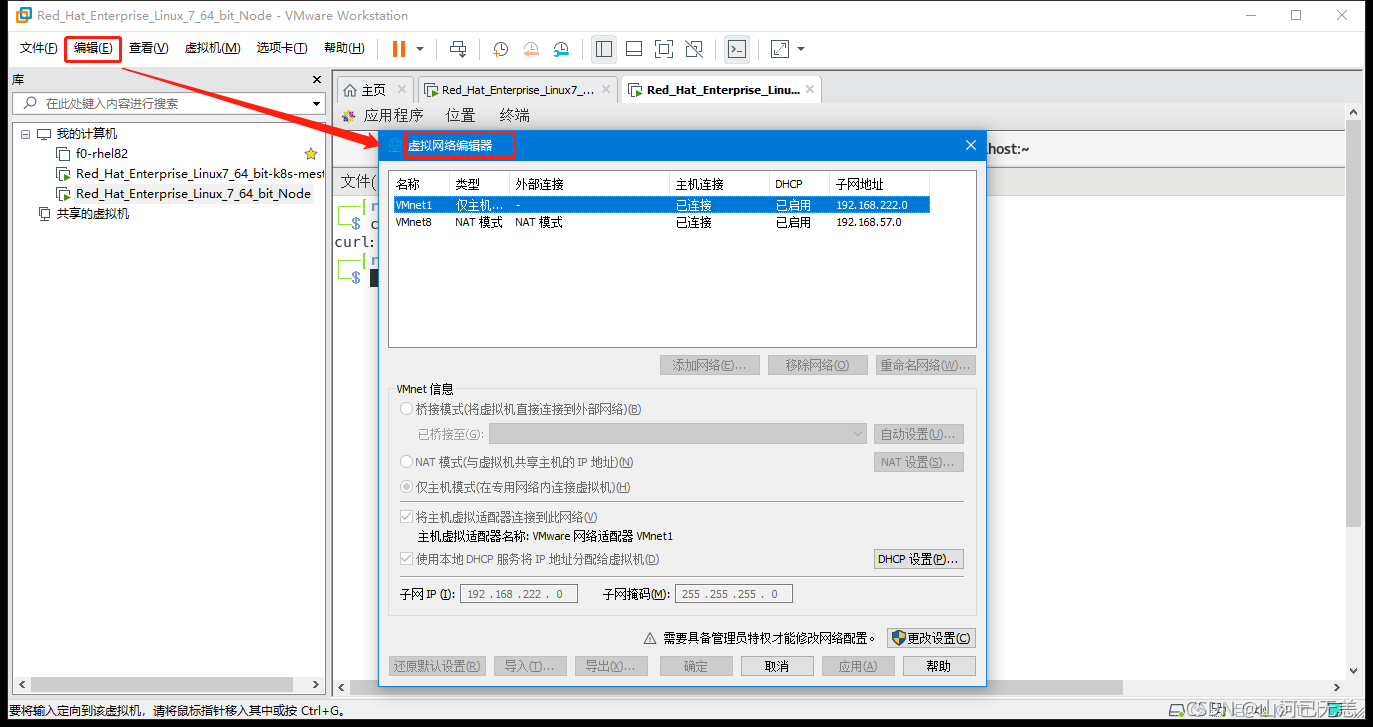Open the 帮助(H) menu
1373x727 pixels.
tap(344, 48)
